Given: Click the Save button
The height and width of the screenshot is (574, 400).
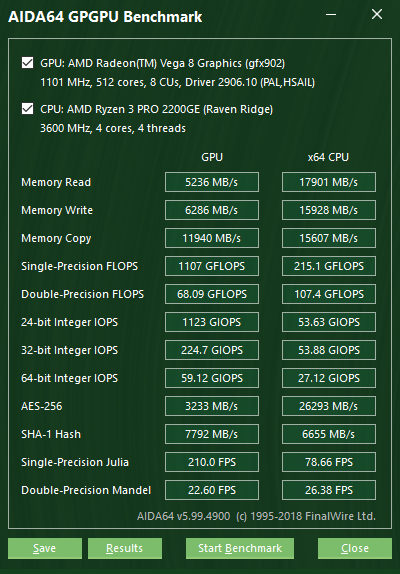Looking at the screenshot, I should pos(45,548).
